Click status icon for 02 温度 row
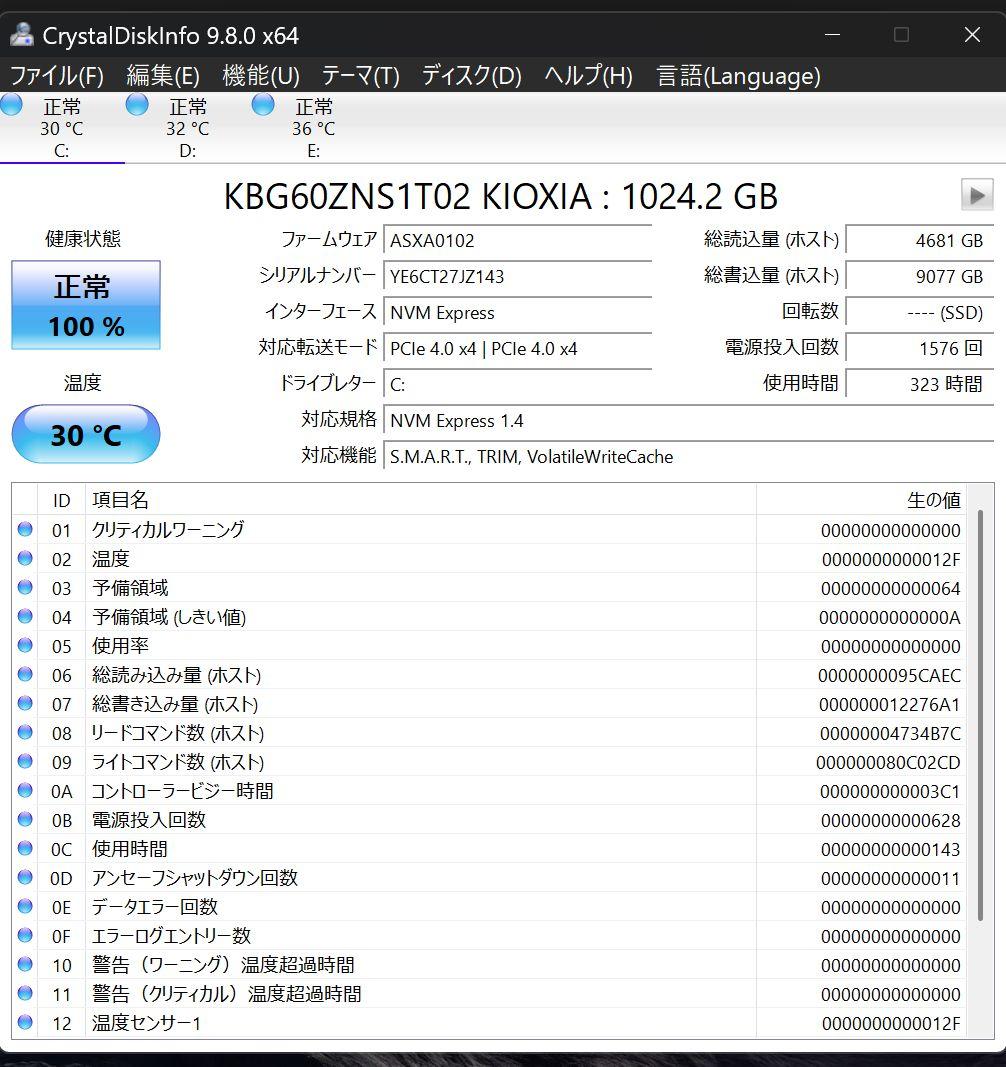The height and width of the screenshot is (1067, 1006). click(x=25, y=559)
